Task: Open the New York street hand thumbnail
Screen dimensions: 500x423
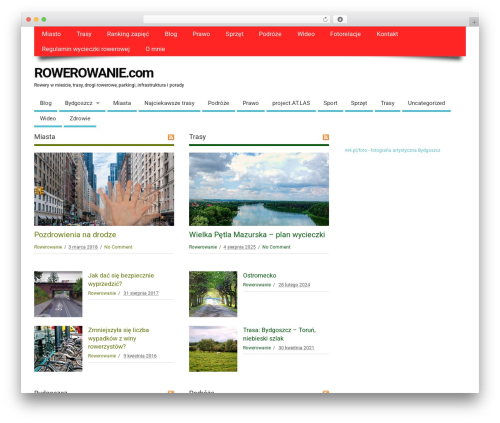Action: 104,189
